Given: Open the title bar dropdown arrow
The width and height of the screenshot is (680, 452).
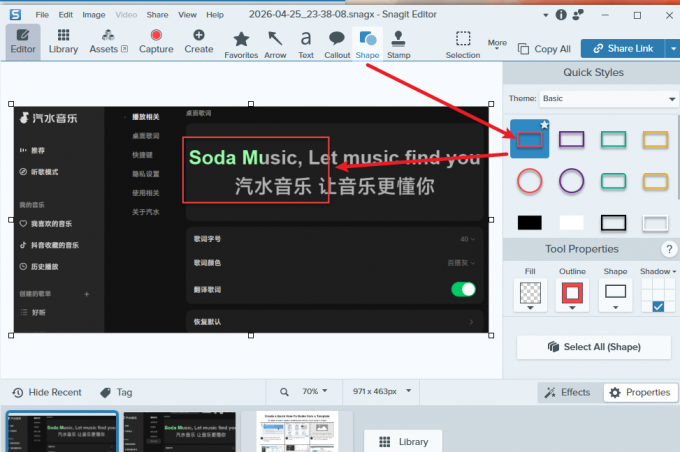Looking at the screenshot, I should (546, 16).
